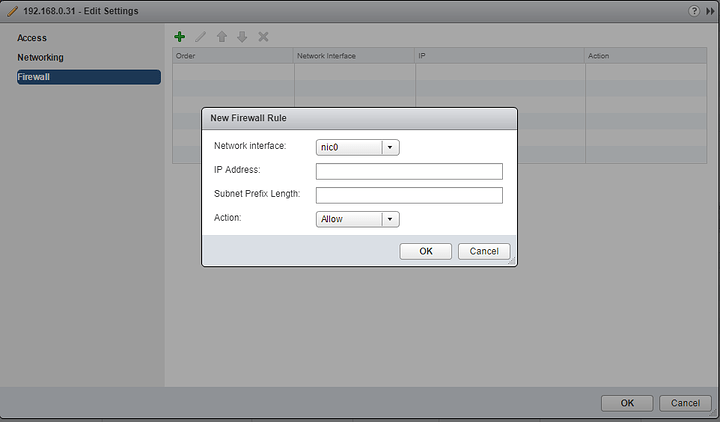Click the Action column header
720x422 pixels.
click(x=646, y=56)
